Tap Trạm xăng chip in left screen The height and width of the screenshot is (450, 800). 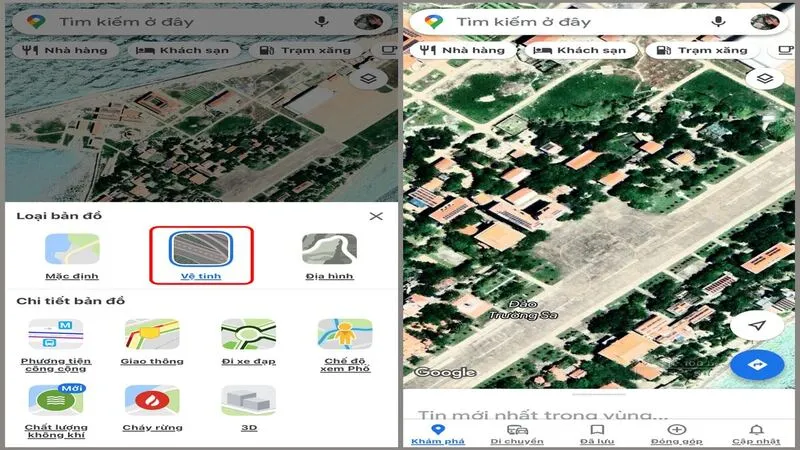[x=305, y=50]
